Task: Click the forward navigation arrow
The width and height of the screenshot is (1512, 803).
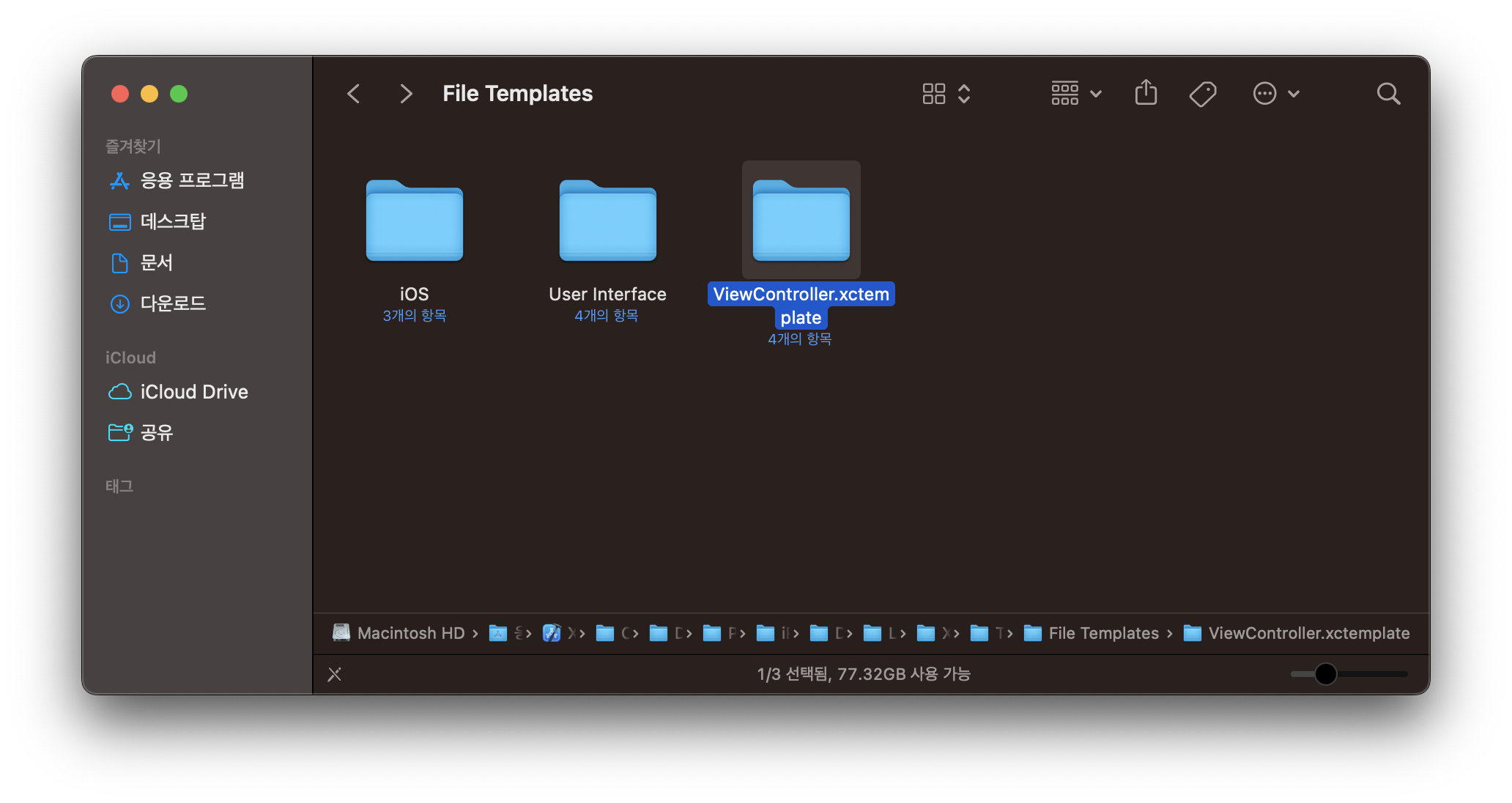Action: (x=406, y=94)
